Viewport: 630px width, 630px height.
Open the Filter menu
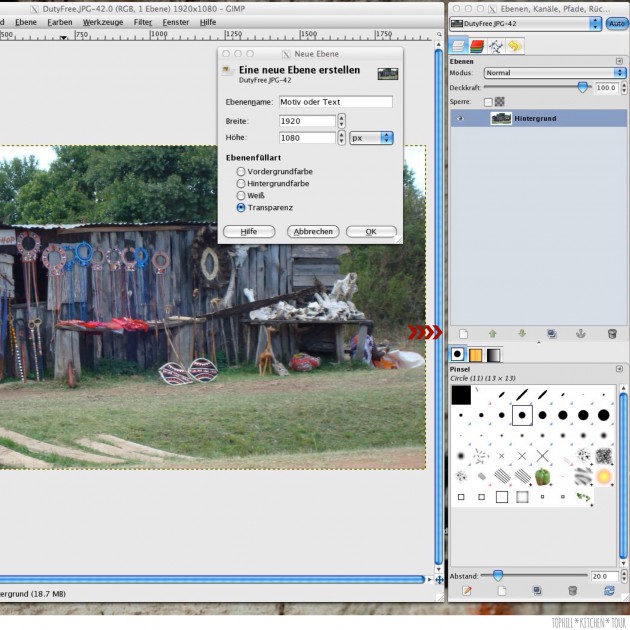(143, 22)
